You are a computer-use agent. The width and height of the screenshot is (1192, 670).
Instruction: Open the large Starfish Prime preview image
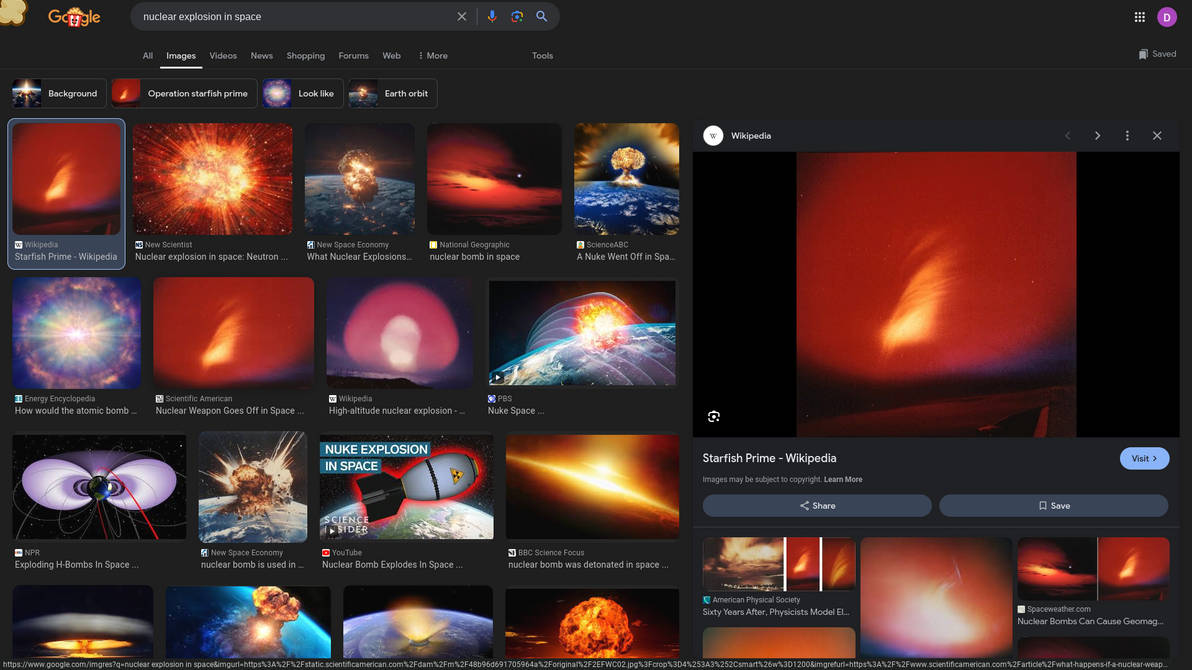tap(936, 294)
